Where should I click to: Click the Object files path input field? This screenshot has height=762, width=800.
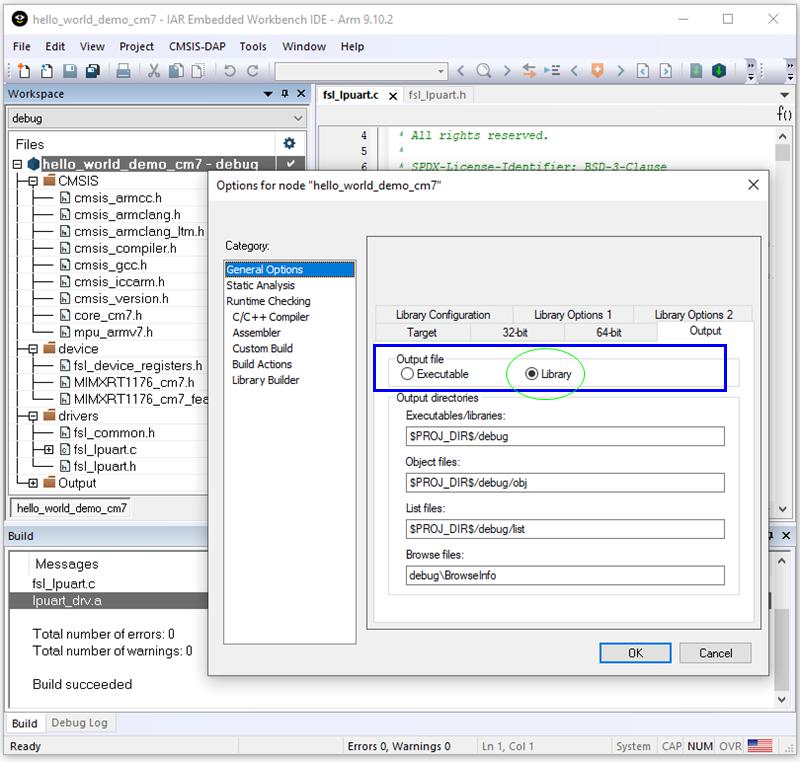click(x=564, y=482)
